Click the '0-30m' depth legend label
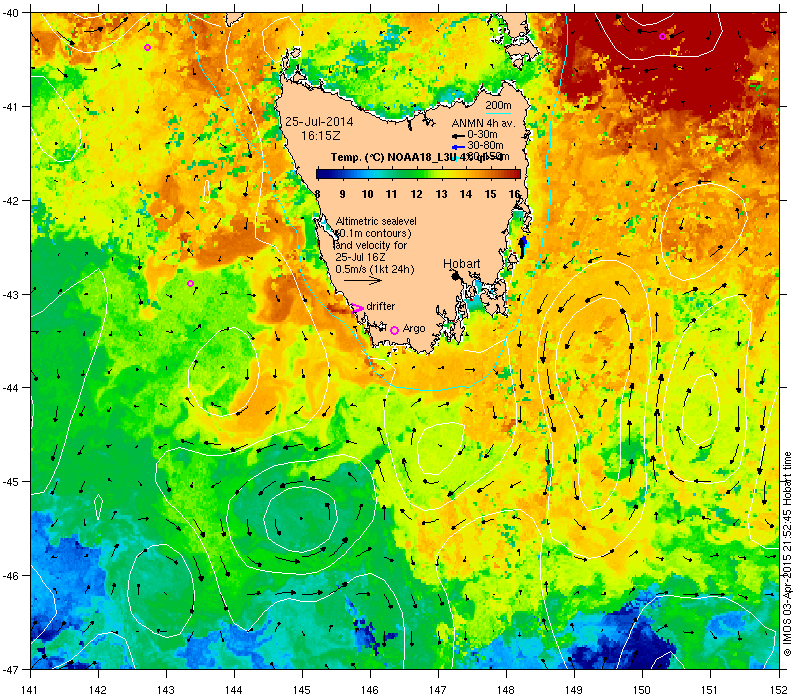This screenshot has height=700, width=800. point(482,134)
